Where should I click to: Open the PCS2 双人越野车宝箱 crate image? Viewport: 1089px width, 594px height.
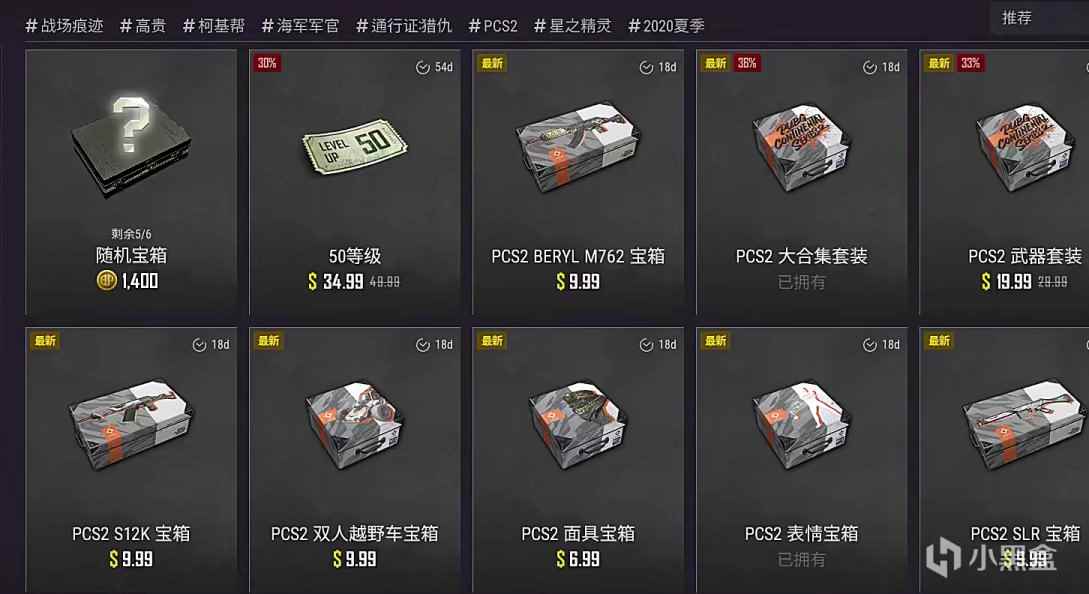[354, 424]
